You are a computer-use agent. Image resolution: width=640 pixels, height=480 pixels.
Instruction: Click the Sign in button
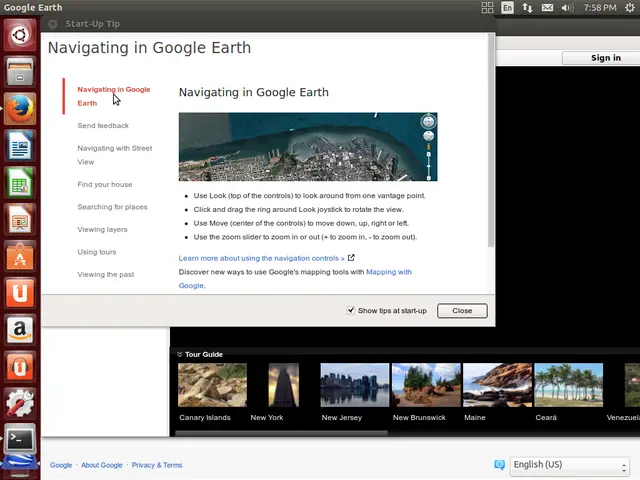pos(600,58)
